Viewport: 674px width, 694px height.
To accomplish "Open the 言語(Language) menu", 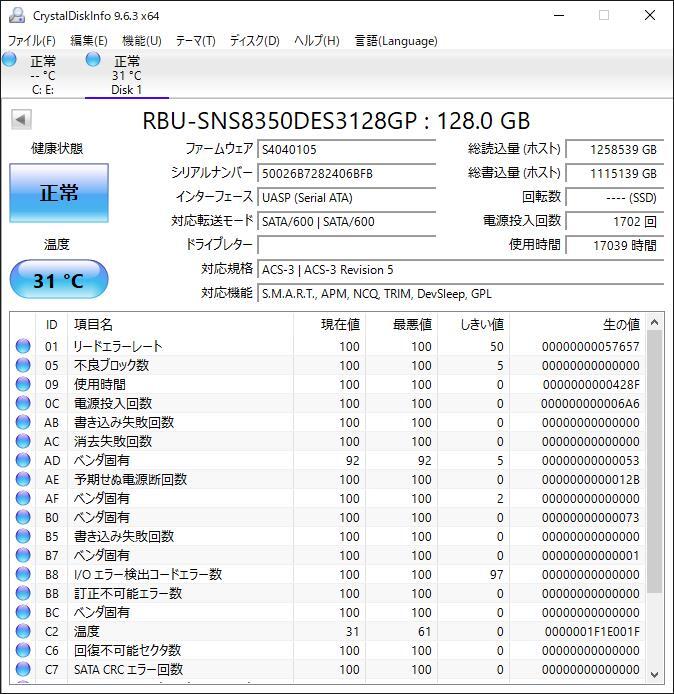I will pos(396,41).
